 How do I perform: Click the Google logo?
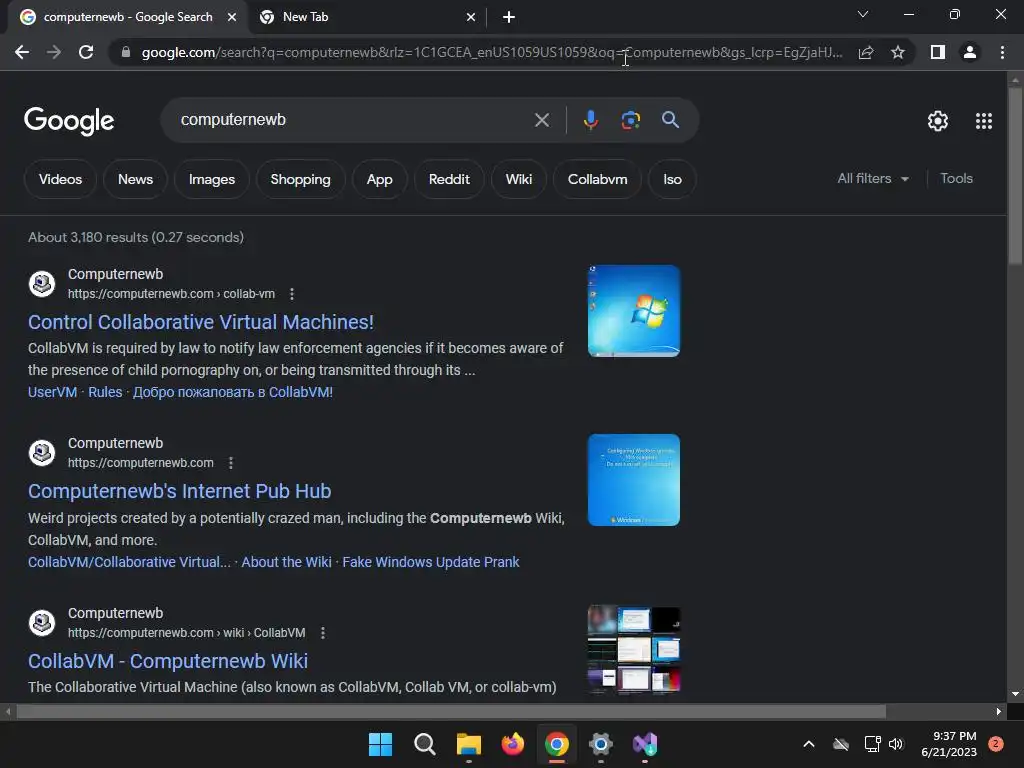[x=69, y=121]
